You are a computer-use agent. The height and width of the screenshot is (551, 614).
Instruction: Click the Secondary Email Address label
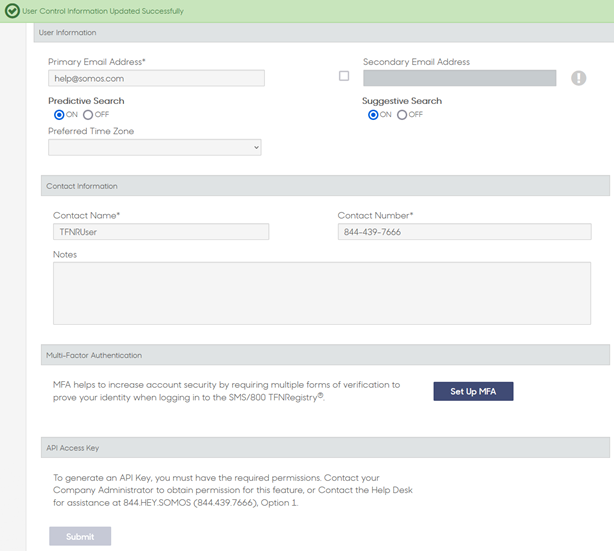pyautogui.click(x=416, y=62)
